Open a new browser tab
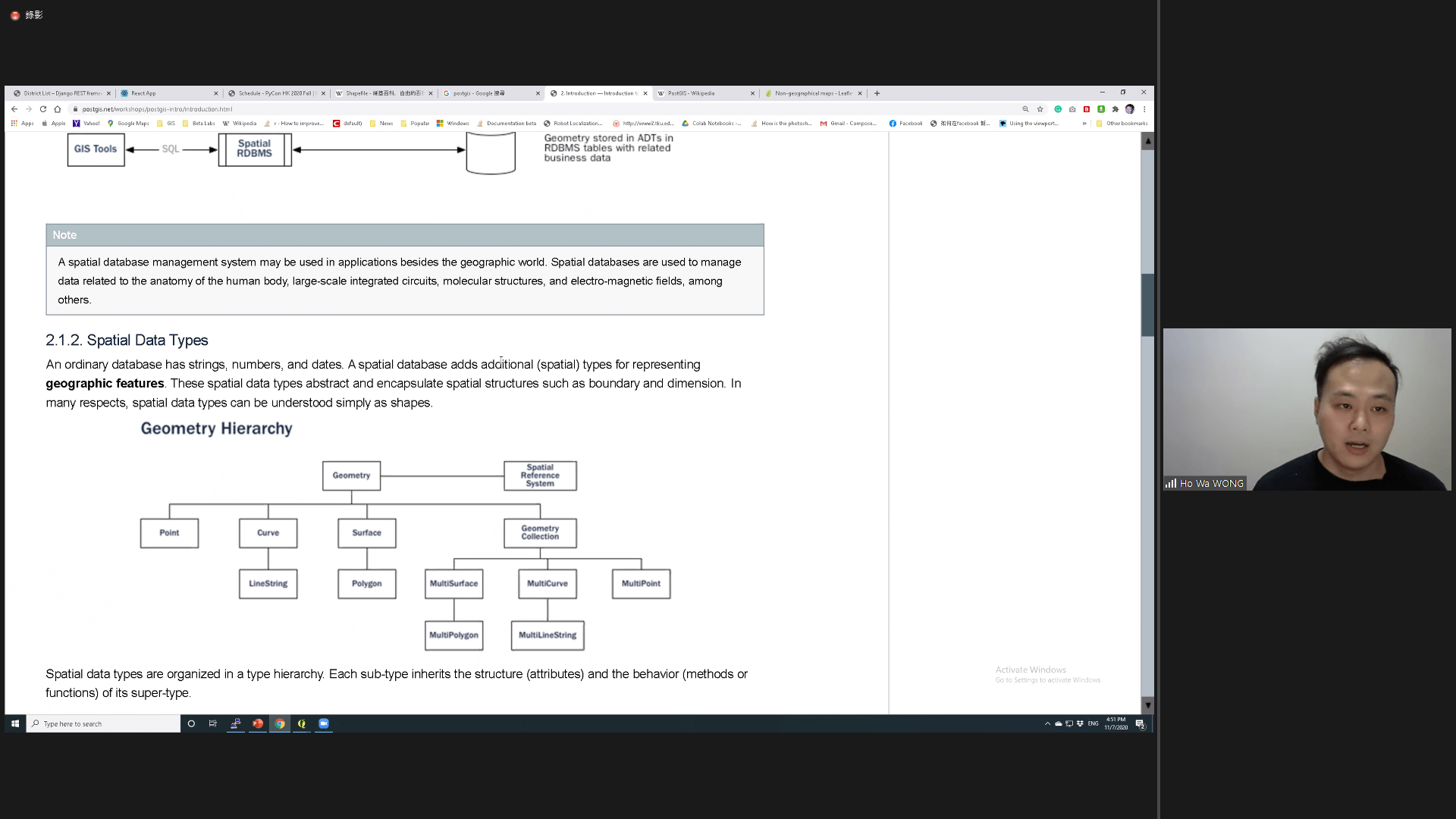1456x819 pixels. pyautogui.click(x=877, y=93)
